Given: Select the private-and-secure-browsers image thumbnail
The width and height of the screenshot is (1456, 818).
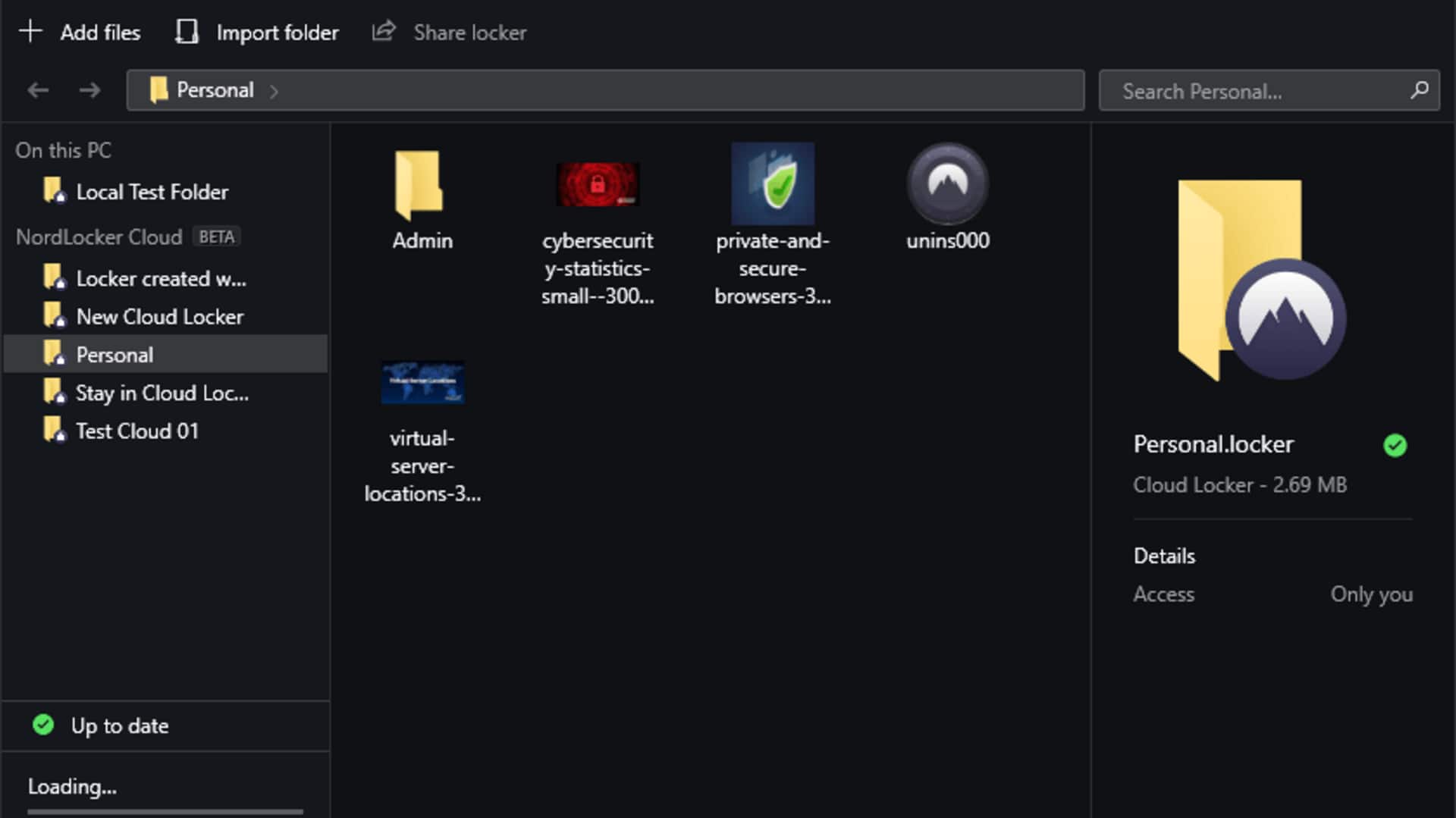Looking at the screenshot, I should click(773, 183).
